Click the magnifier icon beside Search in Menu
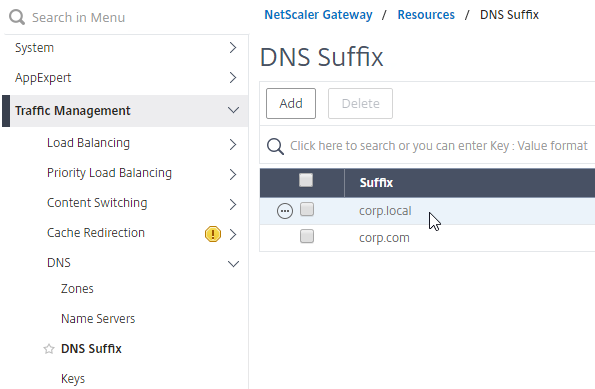Screen dimensions: 595x389 (17, 17)
